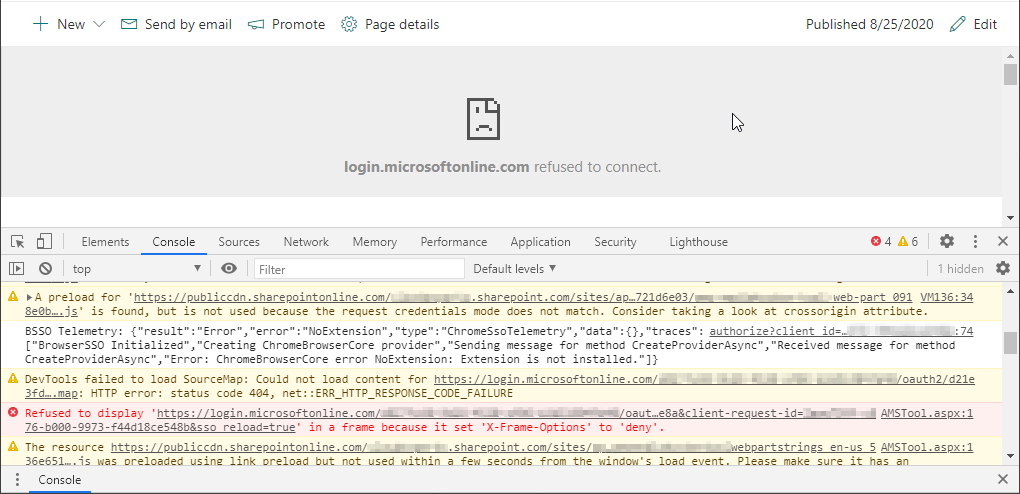
Task: Toggle the live expression eye icon
Action: point(228,268)
